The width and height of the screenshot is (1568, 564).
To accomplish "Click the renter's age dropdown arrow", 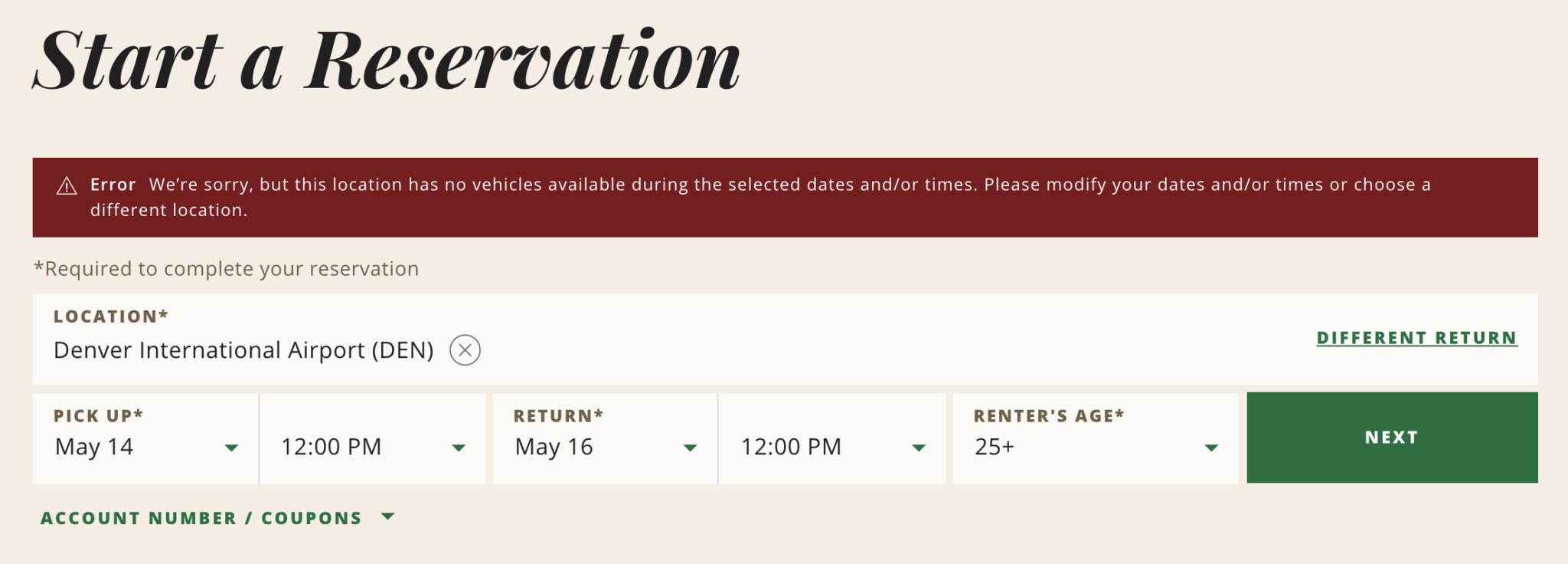I will pyautogui.click(x=1210, y=448).
